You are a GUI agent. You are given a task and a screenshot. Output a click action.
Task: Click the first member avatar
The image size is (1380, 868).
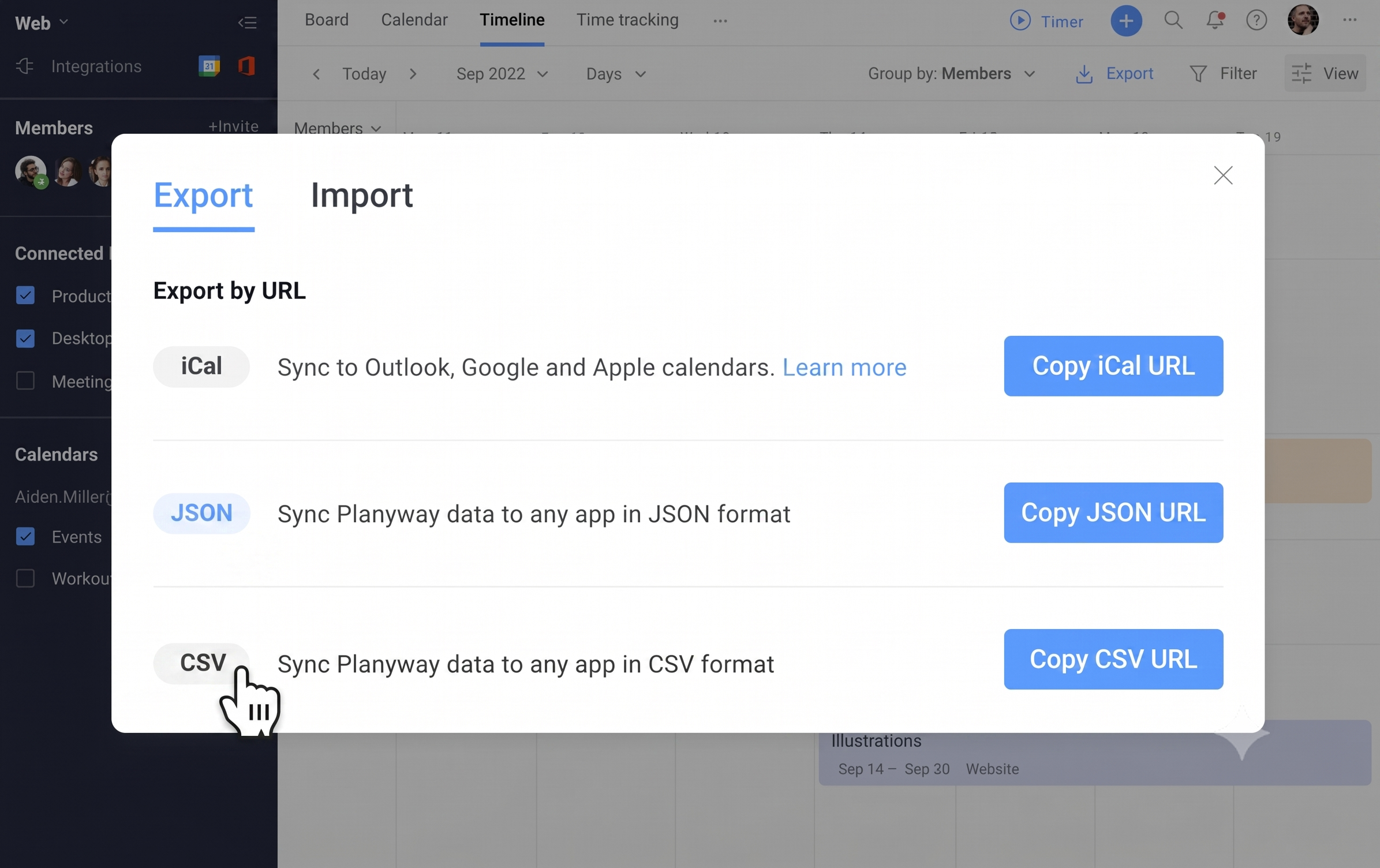[x=31, y=171]
